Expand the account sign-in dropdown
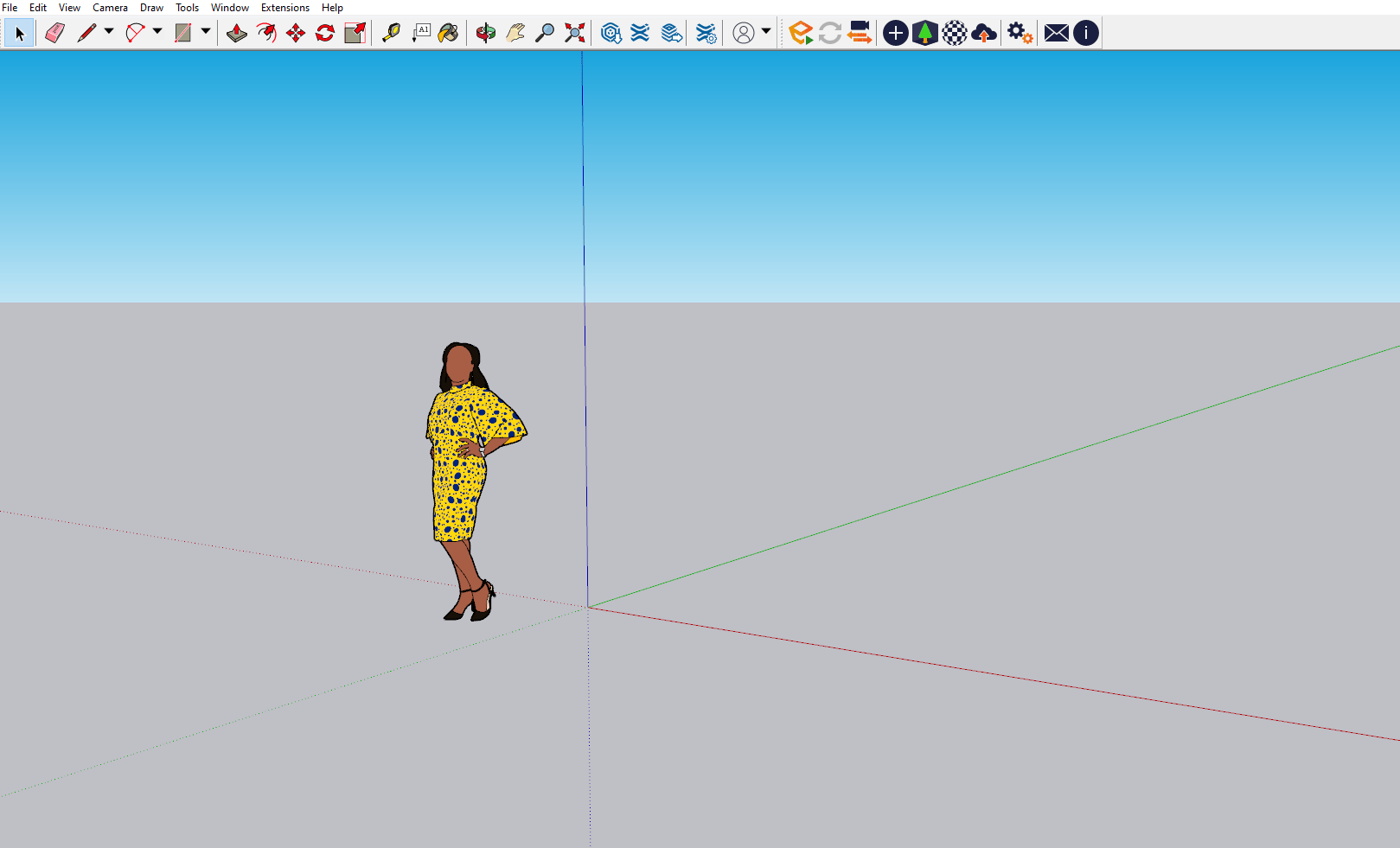Screen dimensions: 1400x848 [x=764, y=33]
